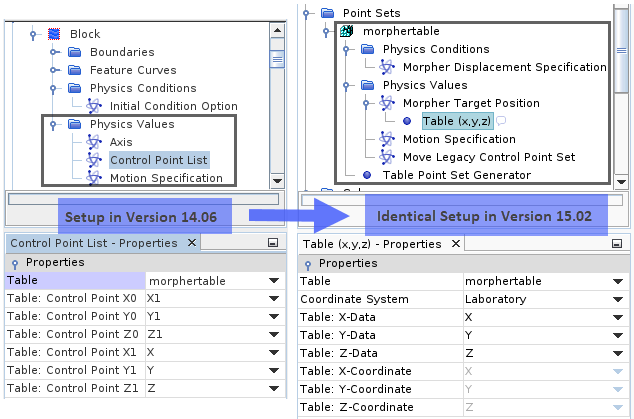
Task: Select the Boundaries folder icon
Action: click(74, 52)
